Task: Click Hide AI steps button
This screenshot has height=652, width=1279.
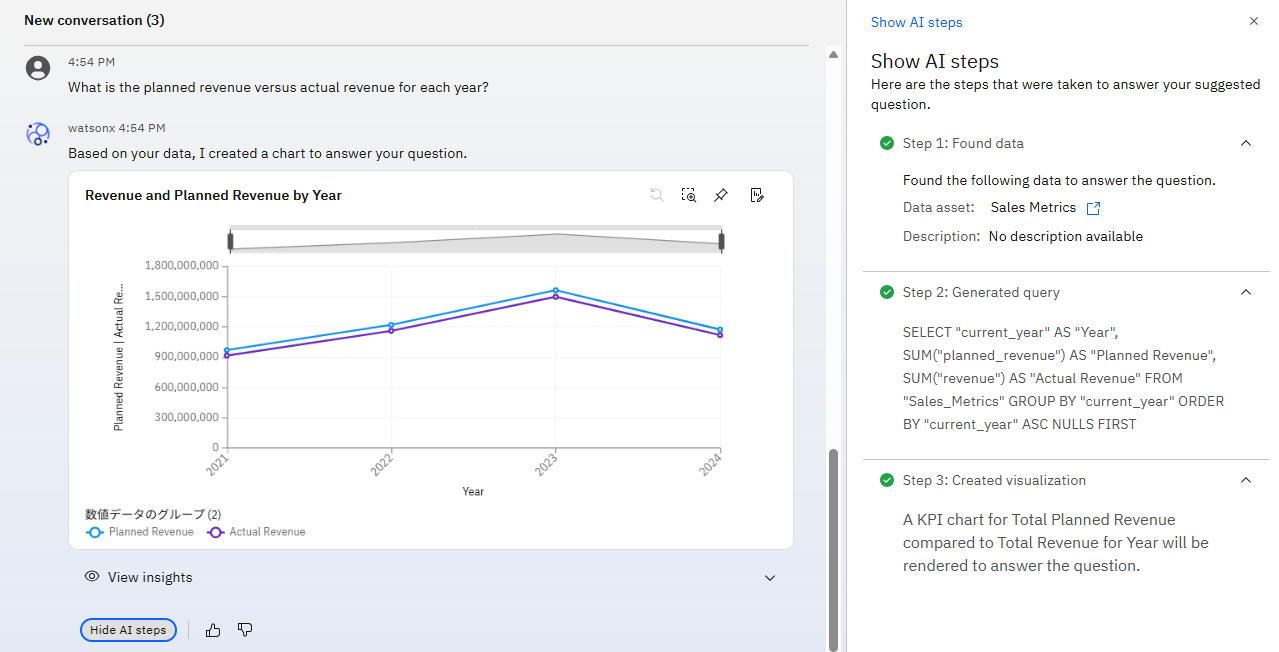Action: [x=129, y=630]
